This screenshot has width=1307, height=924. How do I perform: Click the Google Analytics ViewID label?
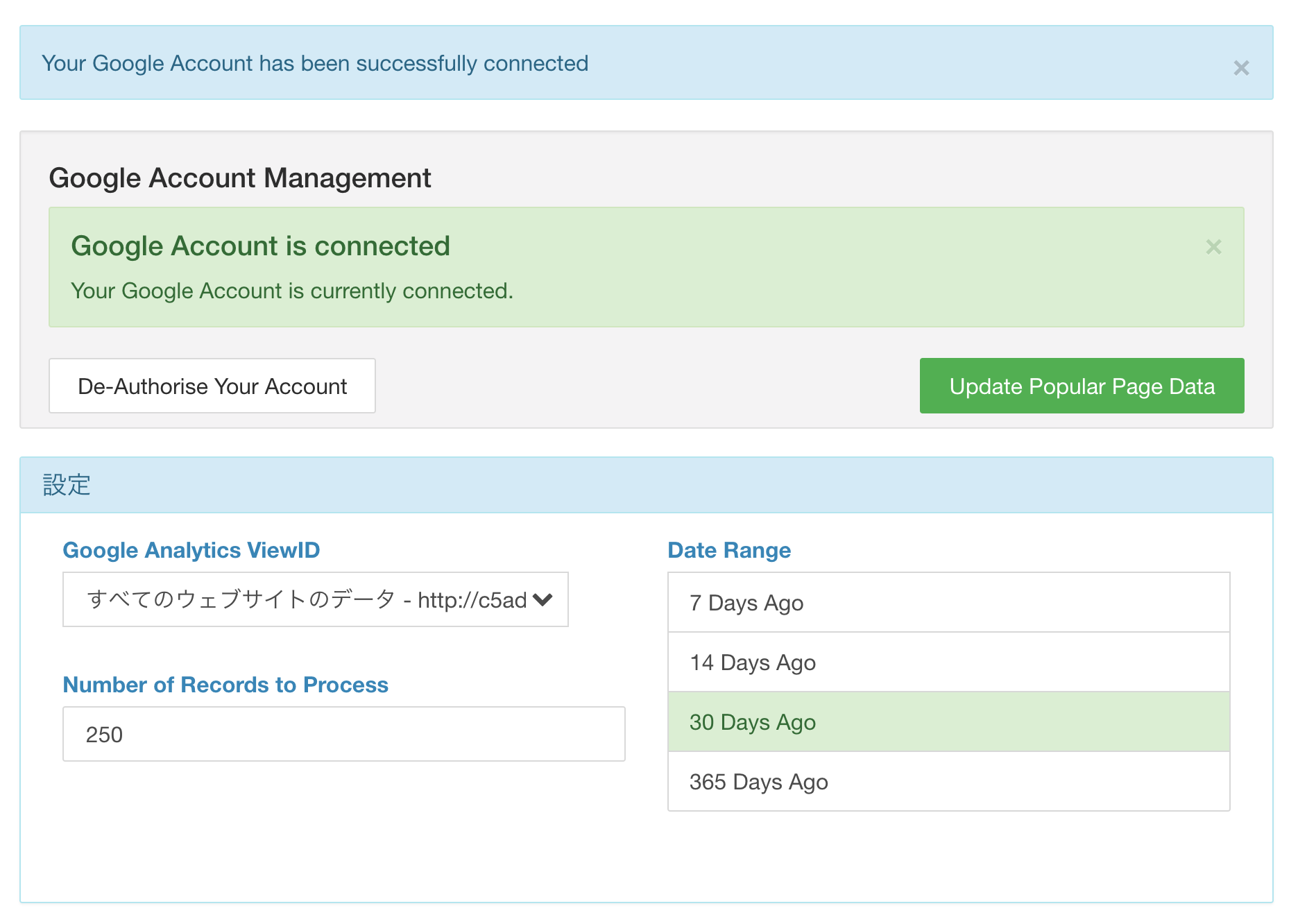[x=191, y=550]
